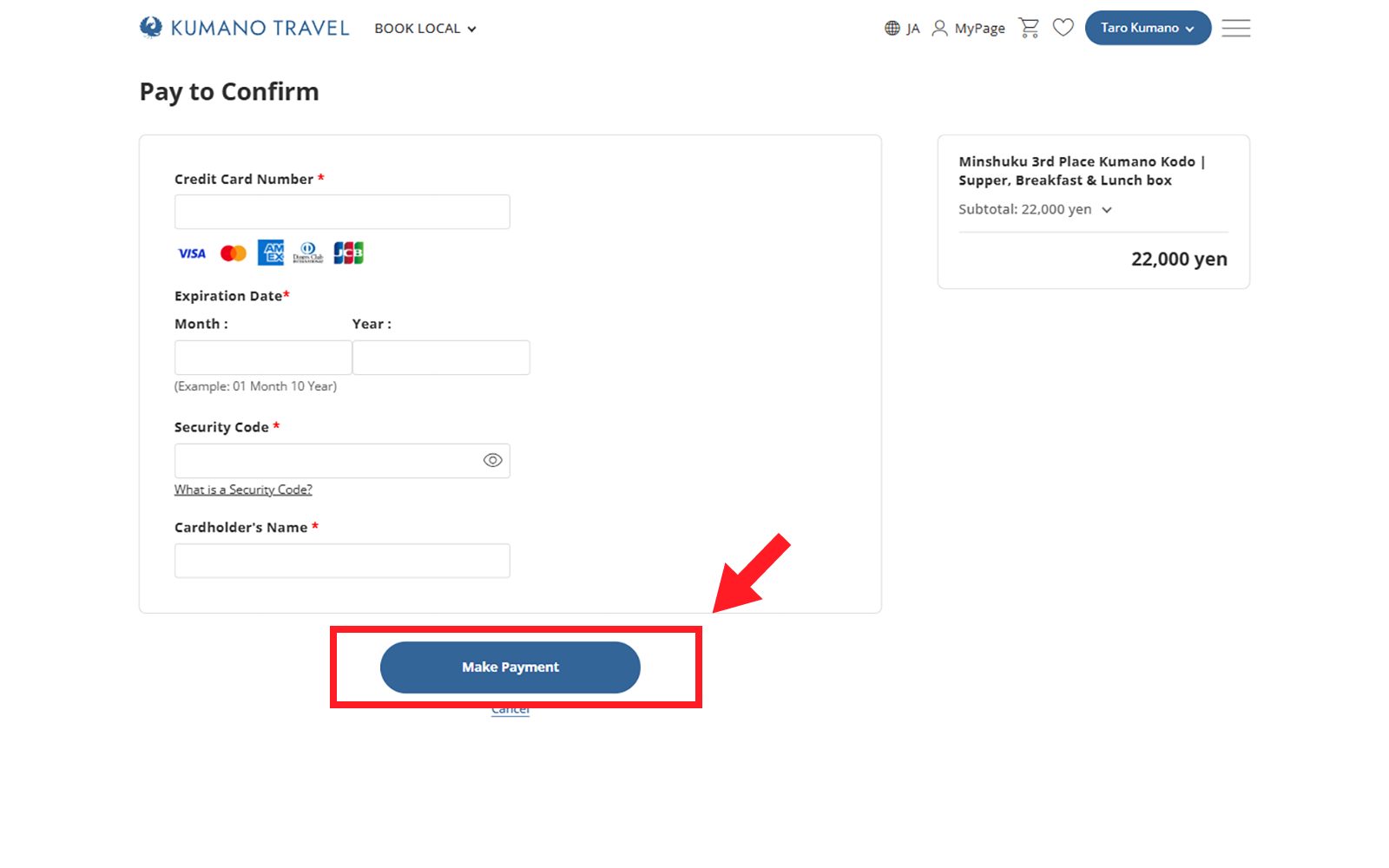Click the Kumano Travel logo
The width and height of the screenshot is (1389, 868).
(244, 28)
